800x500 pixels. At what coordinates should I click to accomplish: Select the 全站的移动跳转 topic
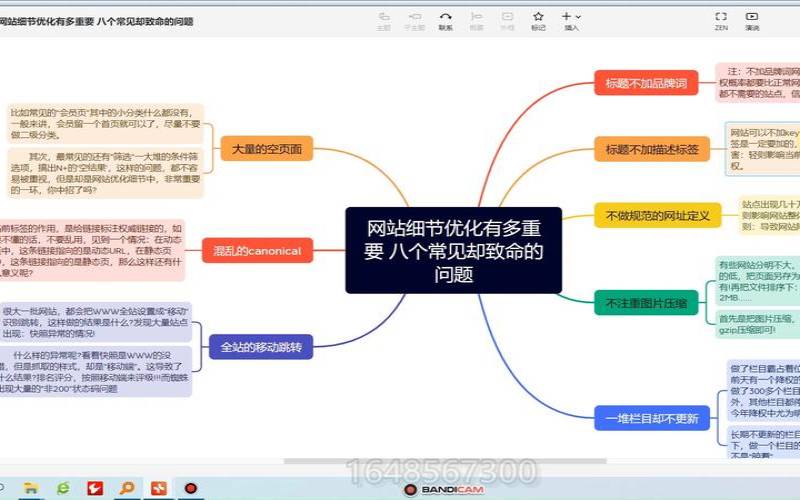coord(261,347)
